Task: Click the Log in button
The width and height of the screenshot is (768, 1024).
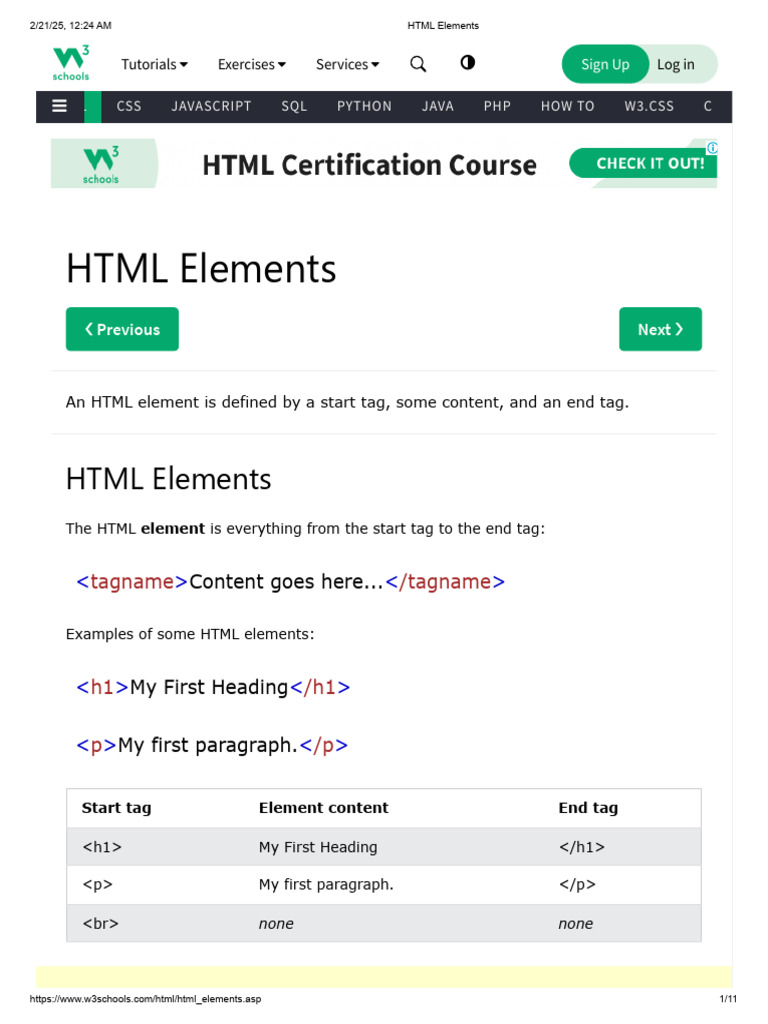Action: click(x=676, y=64)
